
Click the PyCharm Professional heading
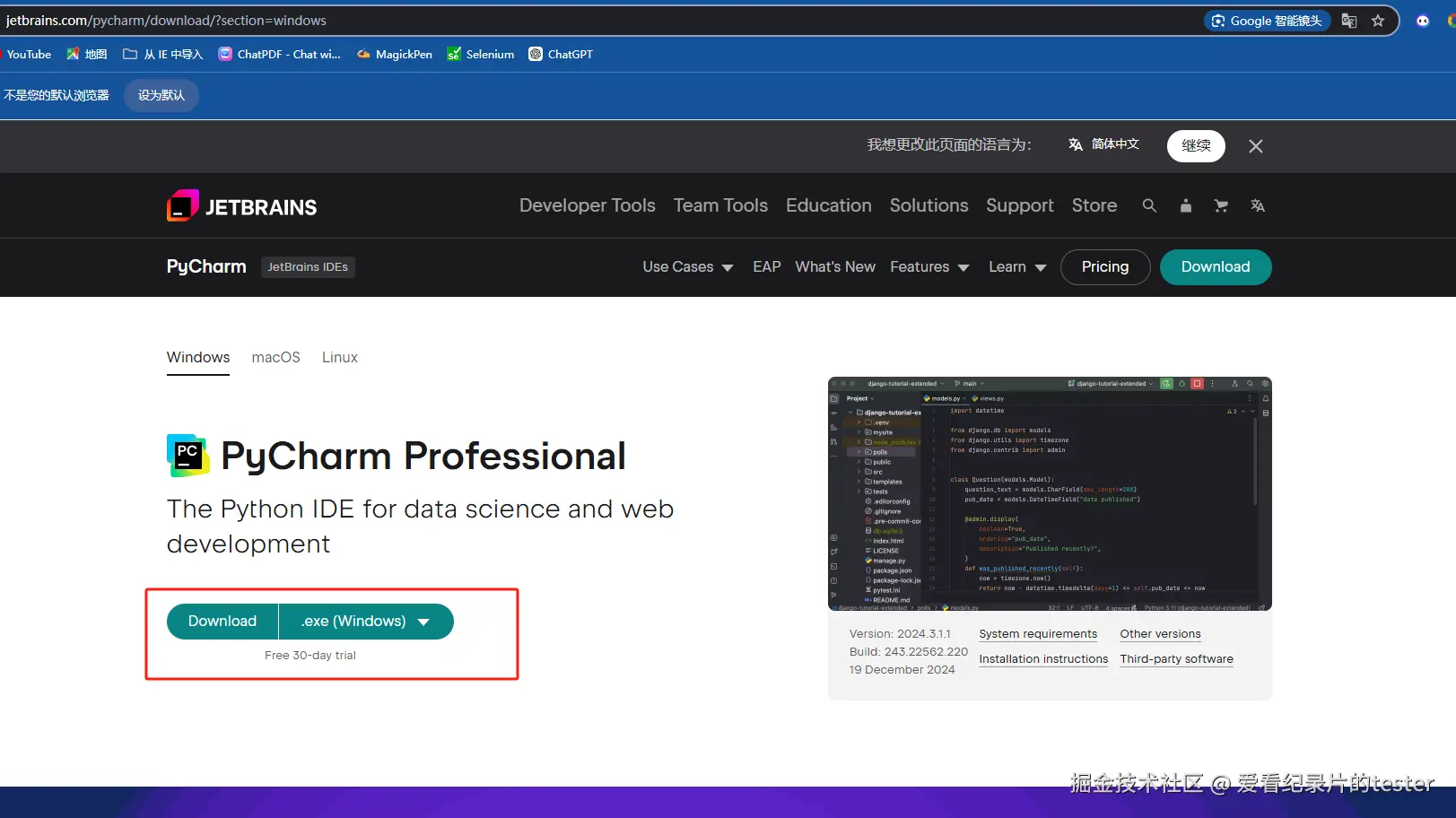click(423, 457)
